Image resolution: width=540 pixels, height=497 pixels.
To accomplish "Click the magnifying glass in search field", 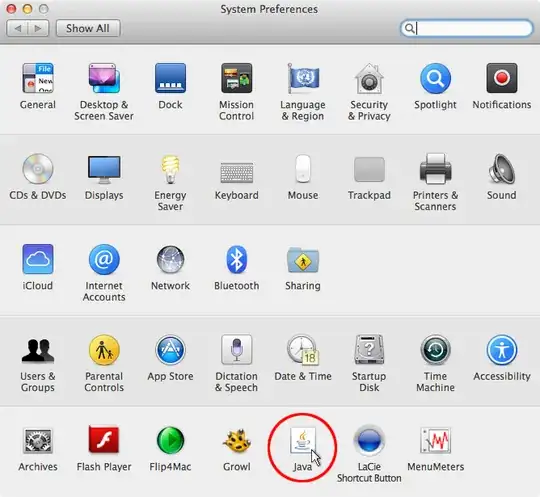I will (409, 29).
